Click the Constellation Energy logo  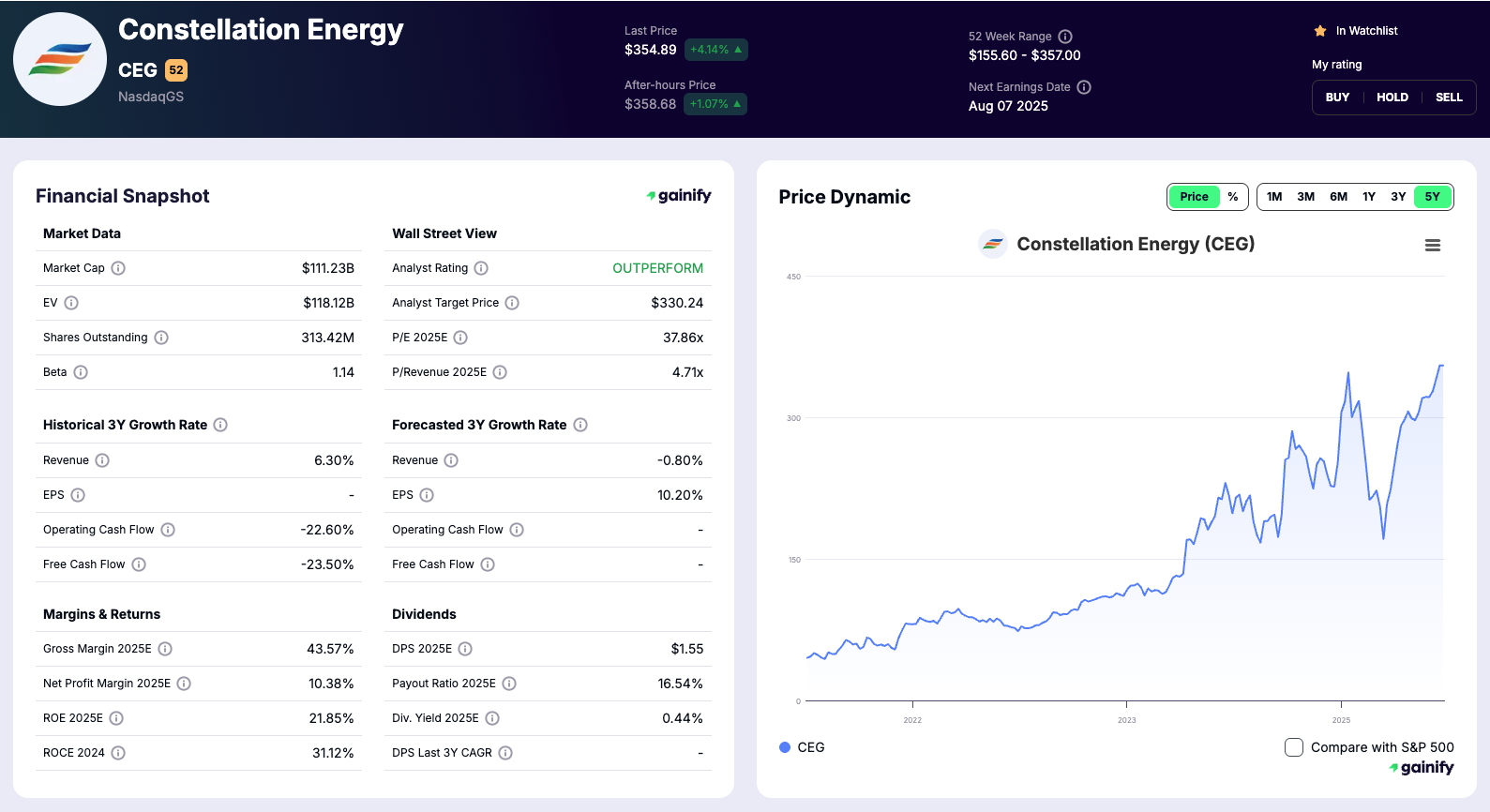point(60,59)
